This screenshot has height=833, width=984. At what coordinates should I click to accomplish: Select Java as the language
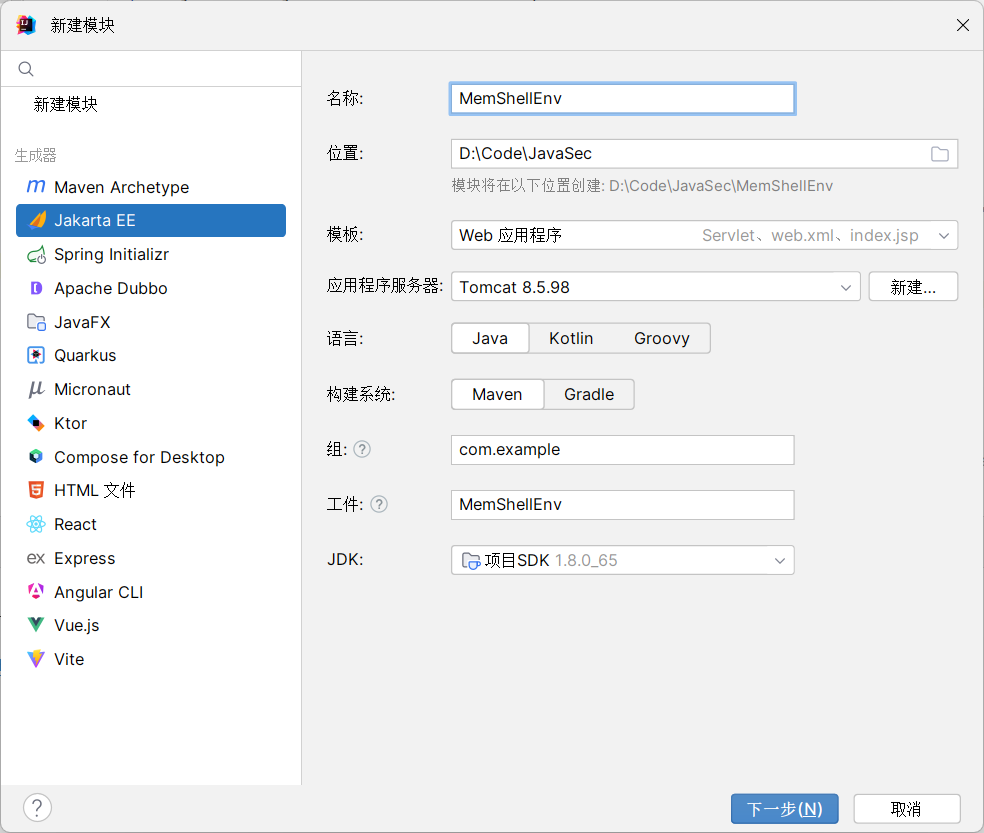click(490, 338)
